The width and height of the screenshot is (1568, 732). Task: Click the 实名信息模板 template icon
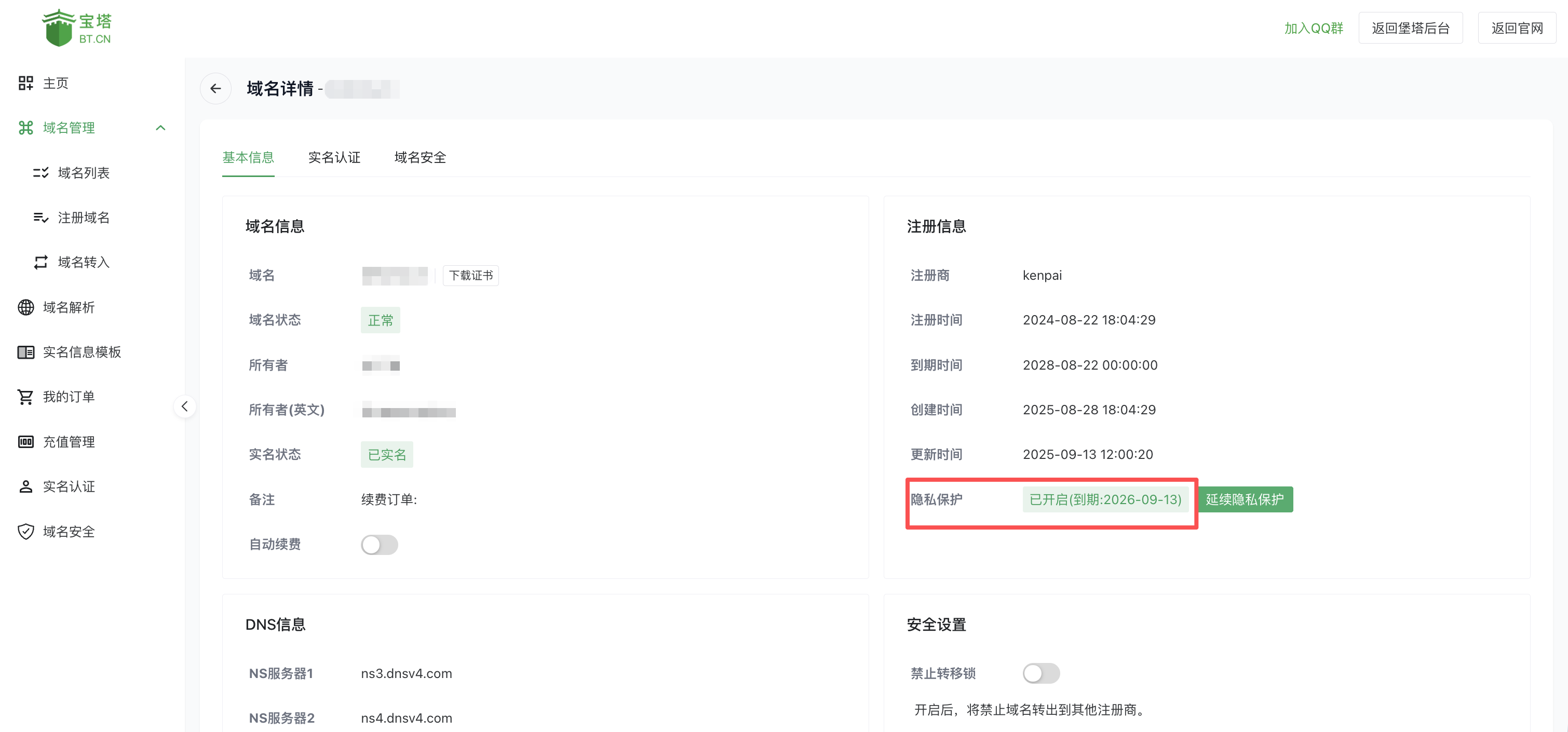click(x=25, y=351)
